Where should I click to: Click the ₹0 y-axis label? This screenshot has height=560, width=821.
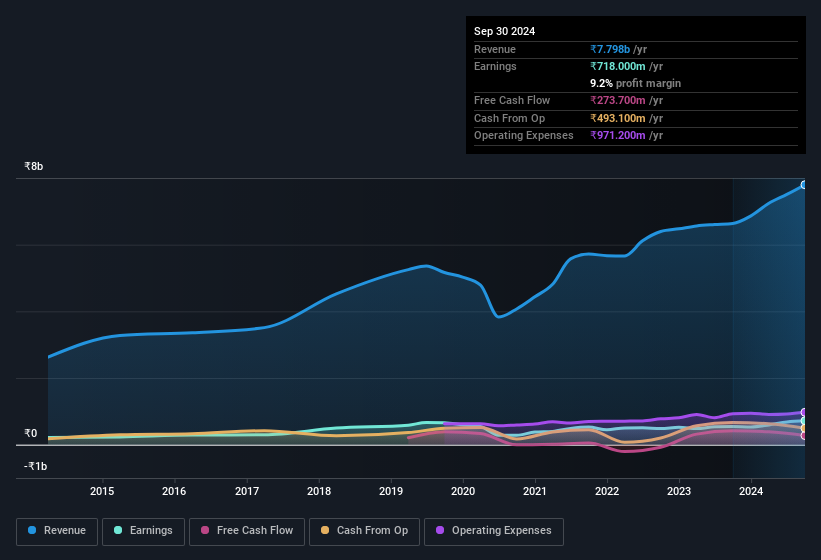tap(31, 433)
